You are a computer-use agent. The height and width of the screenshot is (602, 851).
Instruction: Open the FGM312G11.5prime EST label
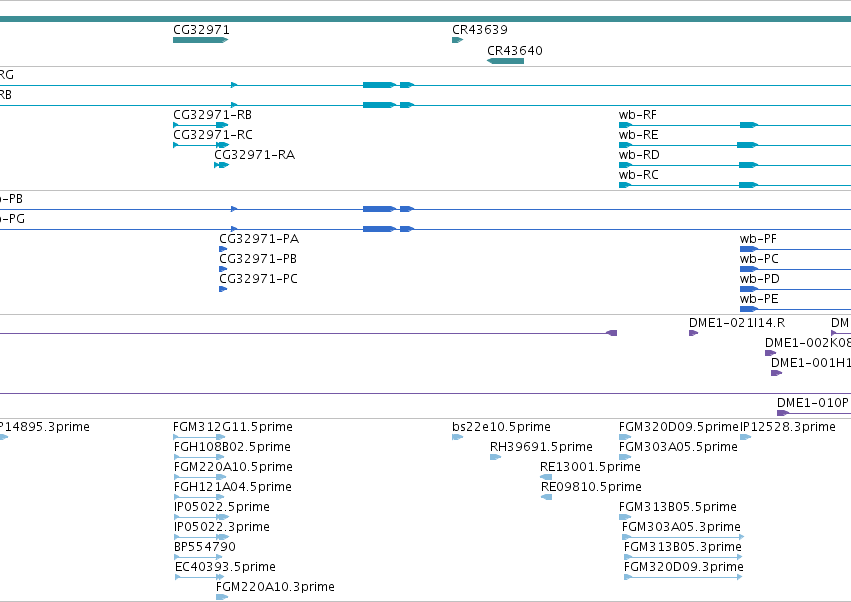[233, 427]
